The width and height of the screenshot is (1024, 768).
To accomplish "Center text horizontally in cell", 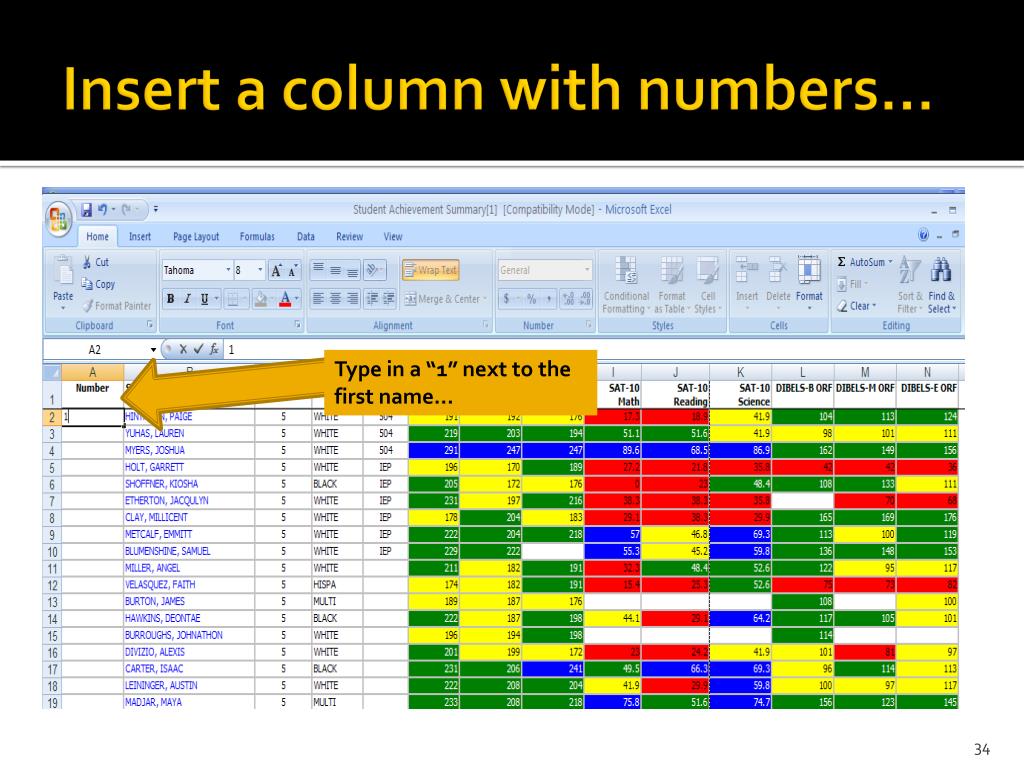I will [x=335, y=299].
